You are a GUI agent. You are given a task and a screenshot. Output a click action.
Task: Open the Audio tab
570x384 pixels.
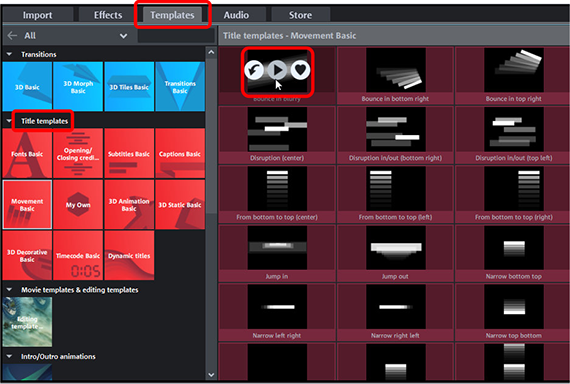click(x=236, y=15)
